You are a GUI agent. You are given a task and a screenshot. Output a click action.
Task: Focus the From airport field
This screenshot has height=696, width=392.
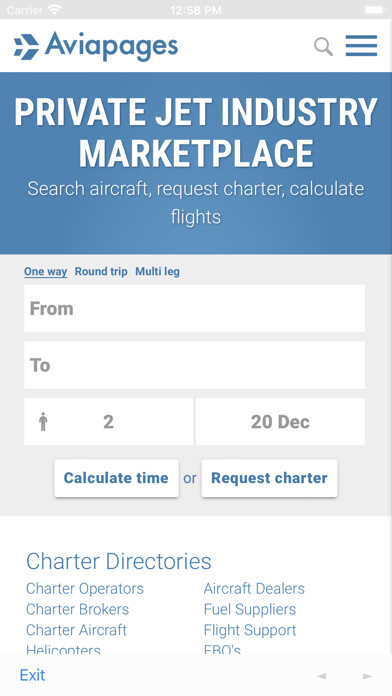pos(194,308)
